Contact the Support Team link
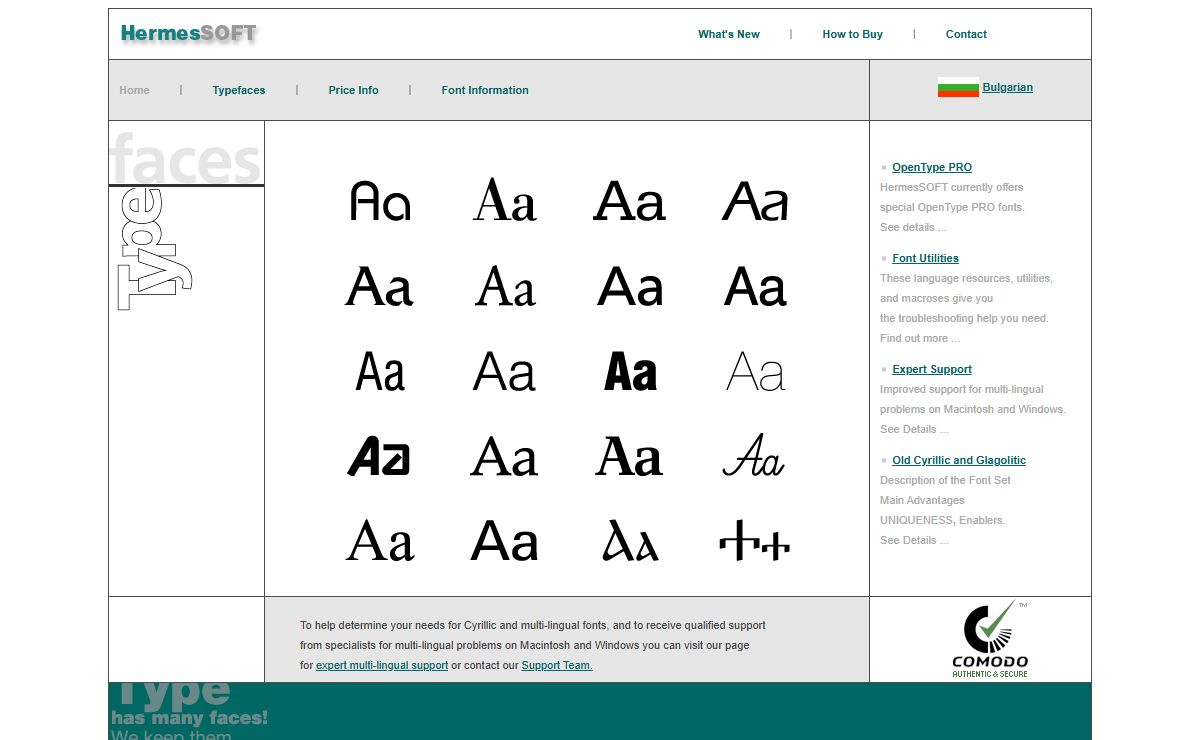The image size is (1200, 740). (557, 665)
